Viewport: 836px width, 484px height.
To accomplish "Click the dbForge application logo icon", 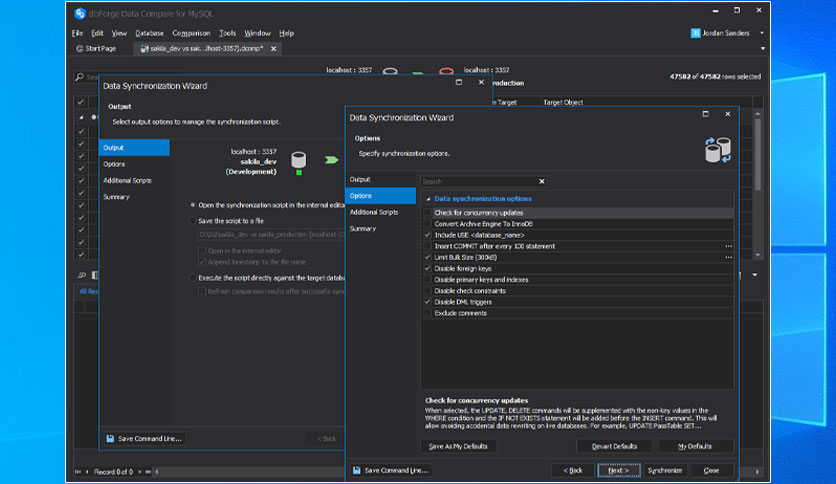I will tap(80, 13).
